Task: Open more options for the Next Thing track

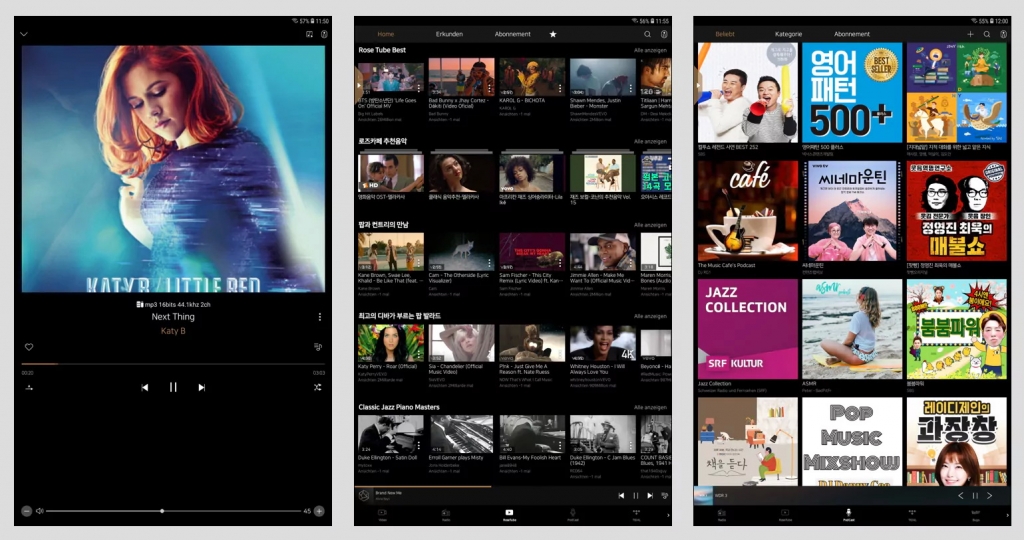Action: 319,317
